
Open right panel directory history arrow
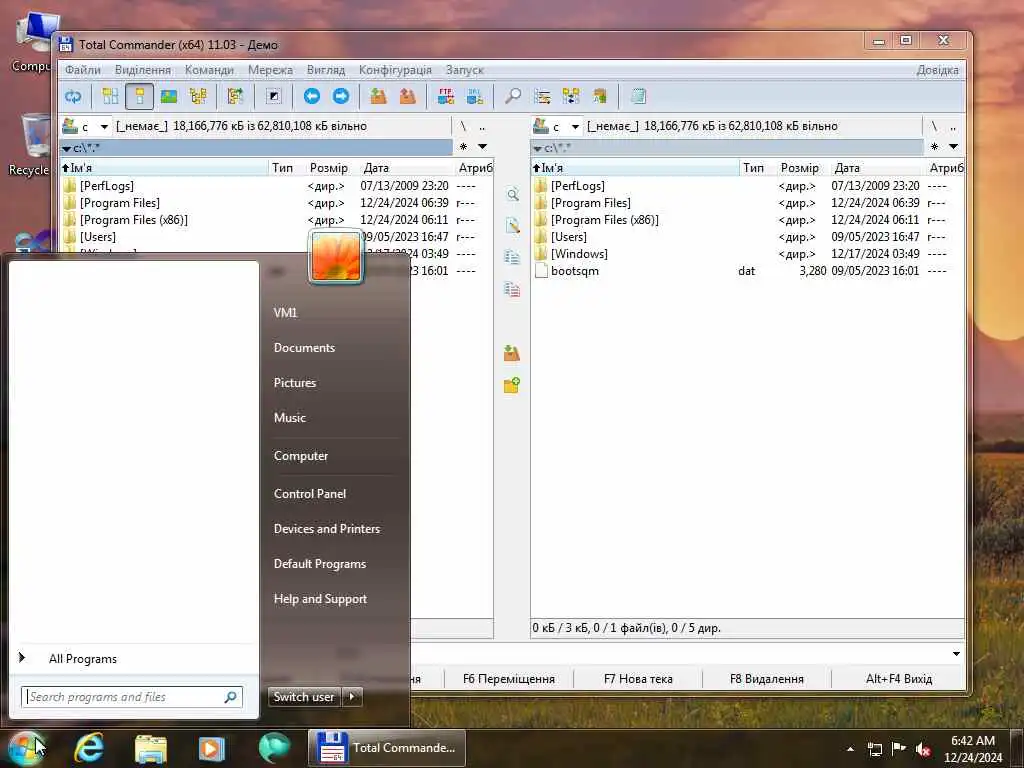(x=953, y=147)
